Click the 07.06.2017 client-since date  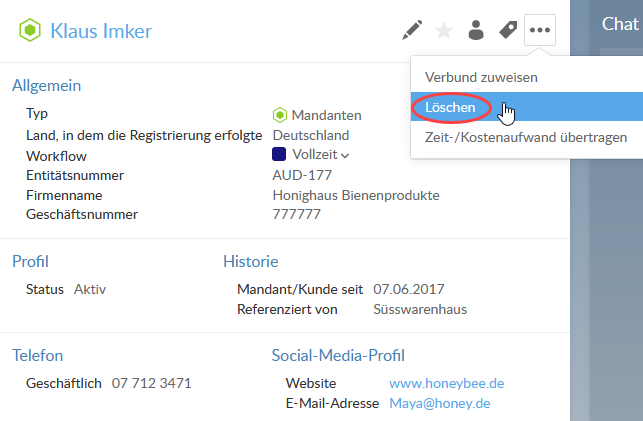click(408, 289)
